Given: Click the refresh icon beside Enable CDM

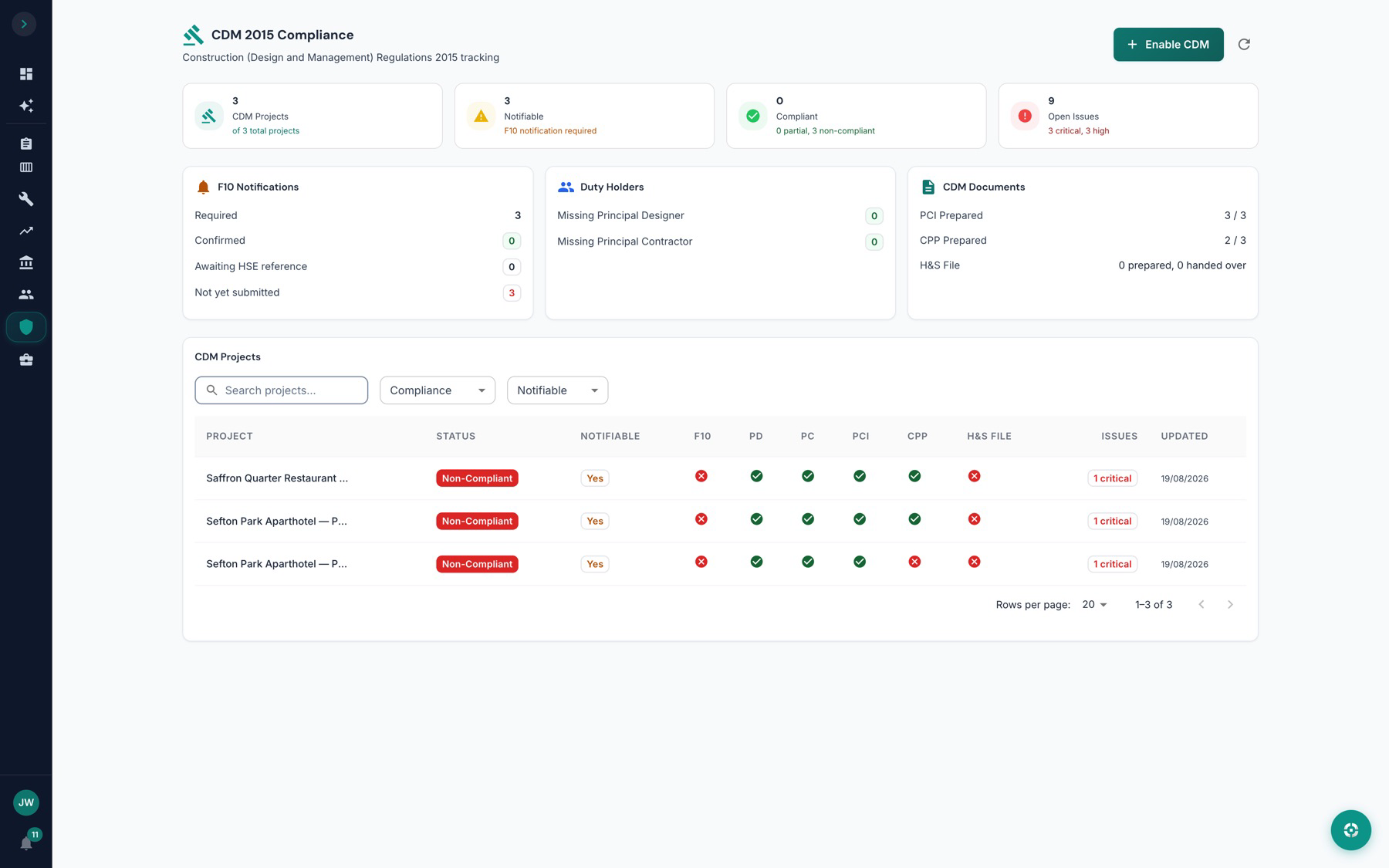Looking at the screenshot, I should (x=1244, y=44).
